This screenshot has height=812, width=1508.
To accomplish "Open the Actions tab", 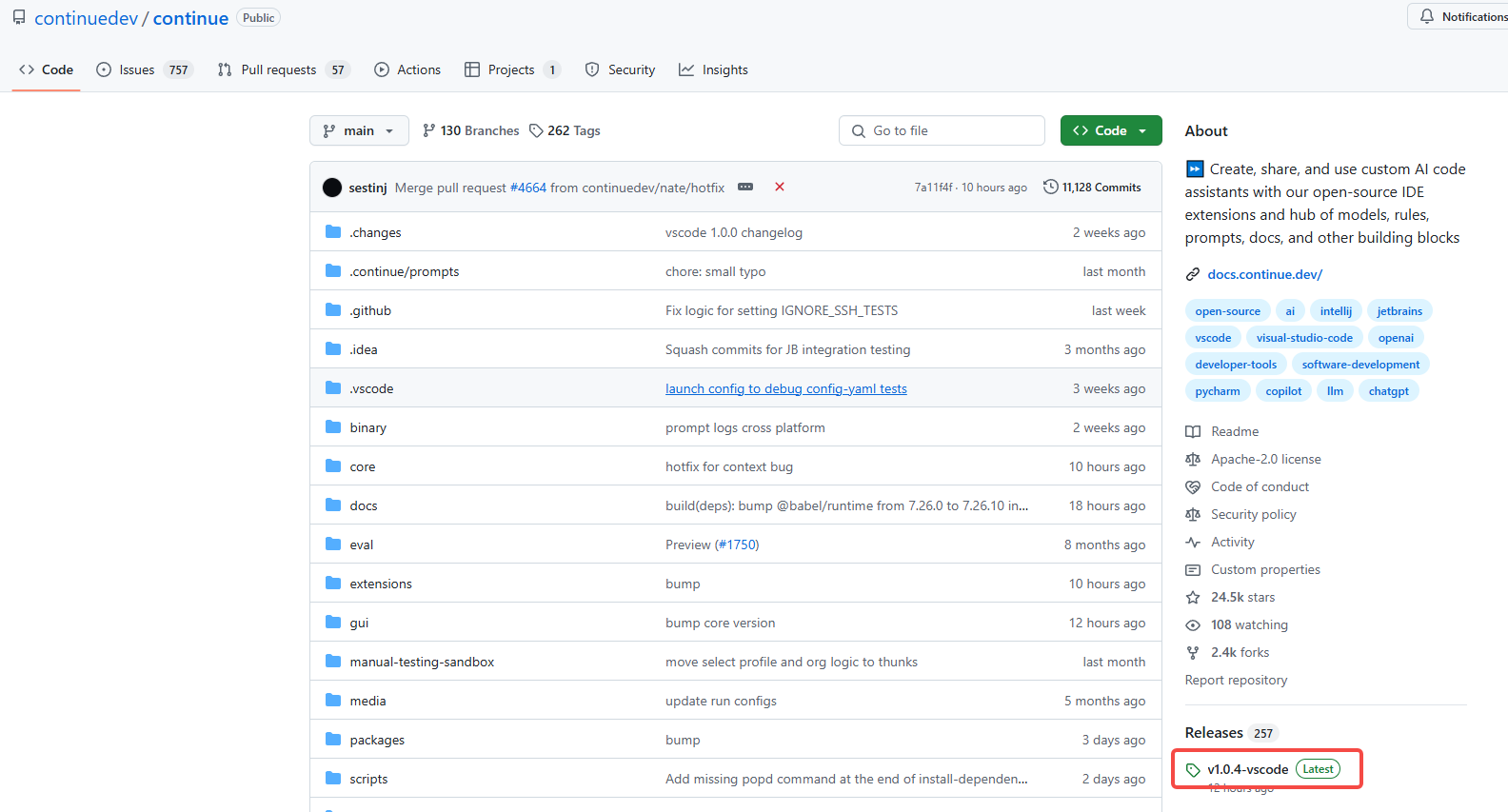I will tap(407, 69).
